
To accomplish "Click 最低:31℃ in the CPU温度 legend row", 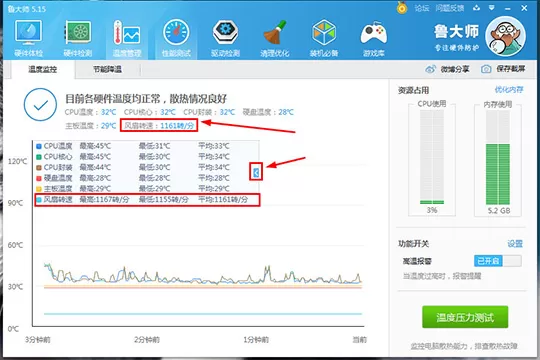I will click(x=154, y=146).
